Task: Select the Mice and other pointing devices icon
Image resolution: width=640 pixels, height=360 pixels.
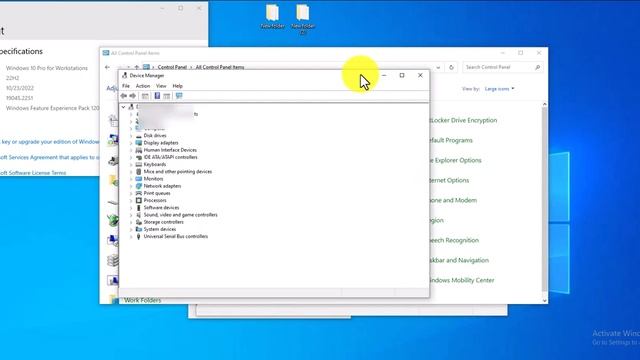Action: pos(138,171)
